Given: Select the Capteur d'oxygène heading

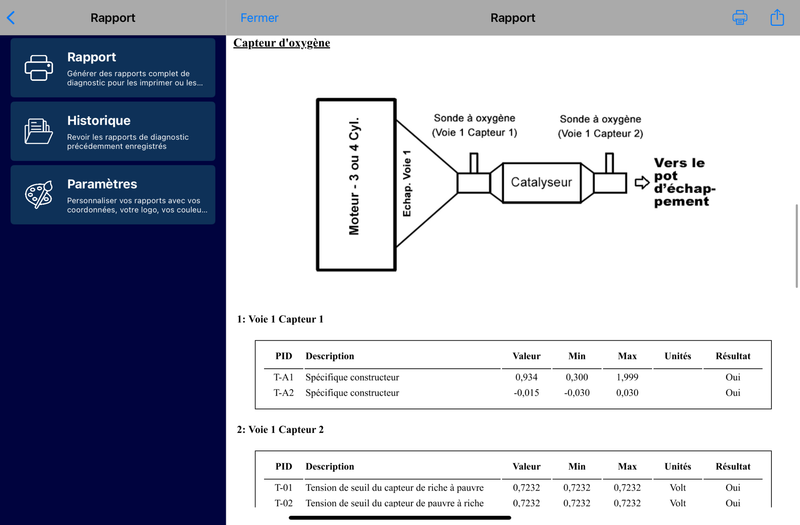Looking at the screenshot, I should pyautogui.click(x=282, y=43).
